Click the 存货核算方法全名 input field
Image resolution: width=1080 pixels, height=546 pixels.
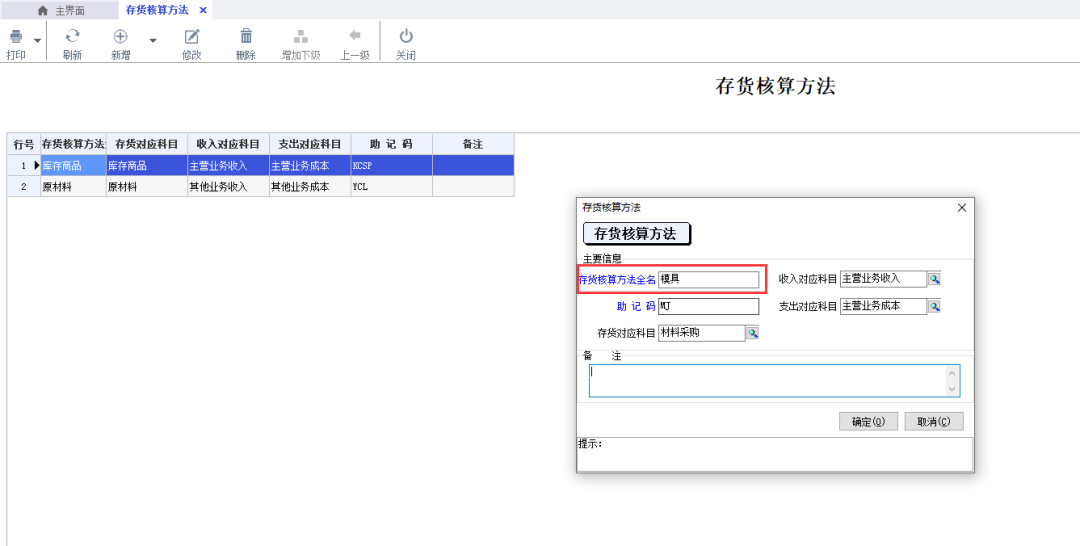(x=708, y=280)
